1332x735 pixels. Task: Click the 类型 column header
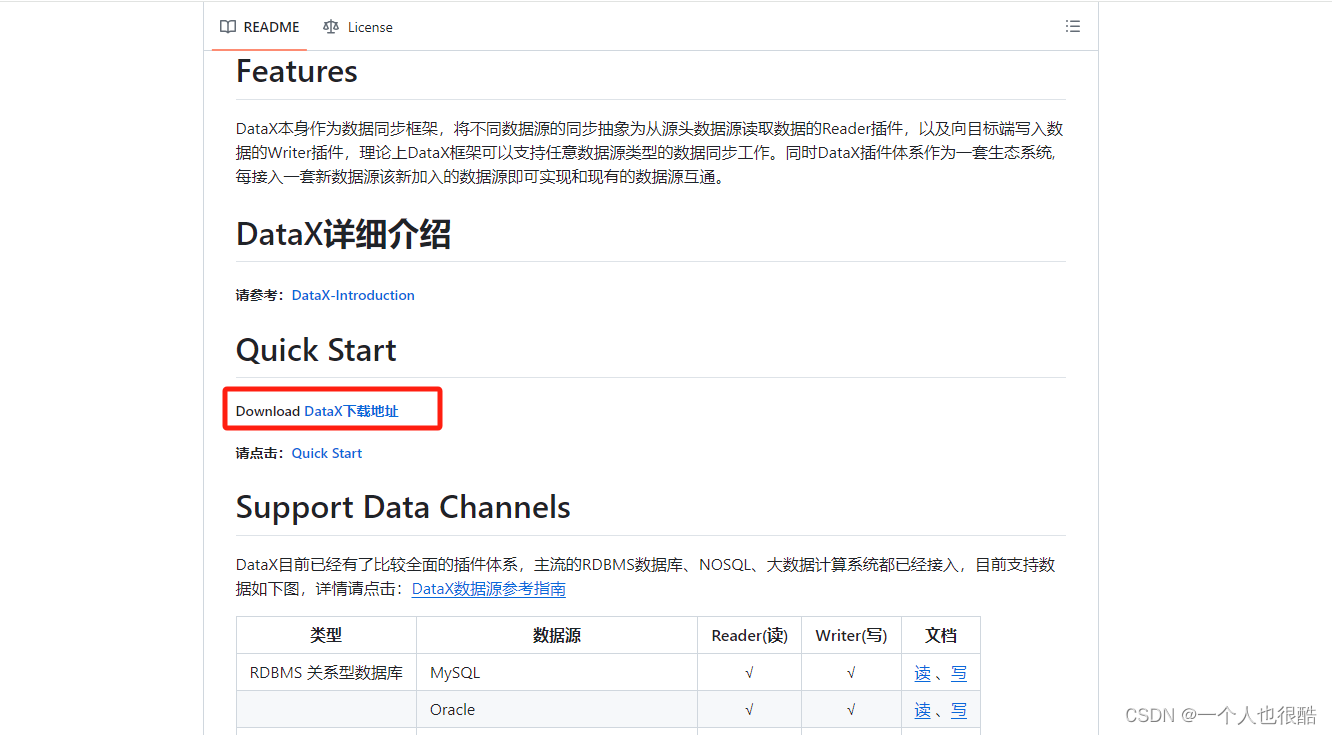tap(326, 635)
